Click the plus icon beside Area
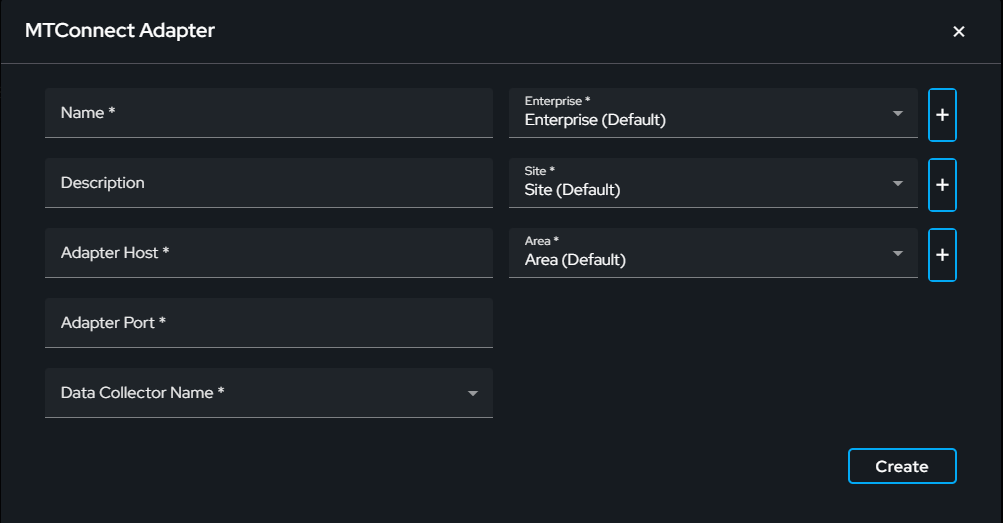The height and width of the screenshot is (523, 1003). pyautogui.click(x=942, y=254)
